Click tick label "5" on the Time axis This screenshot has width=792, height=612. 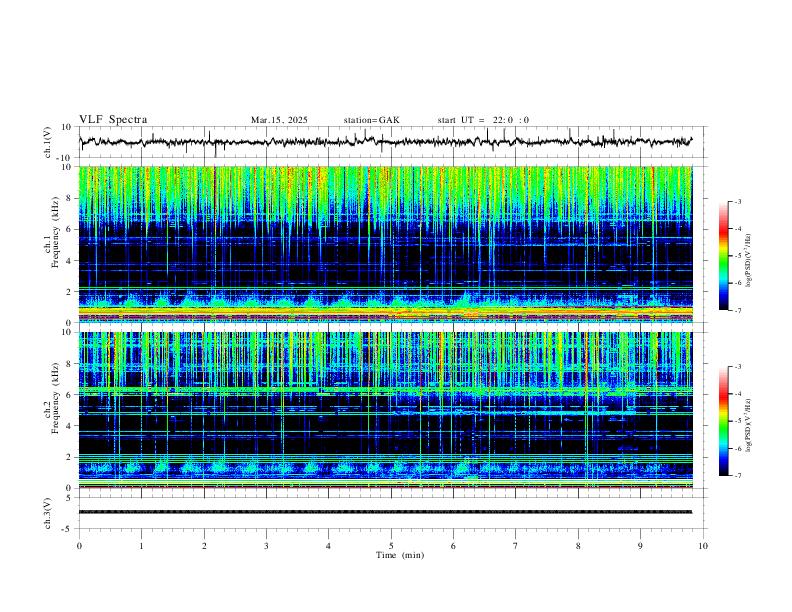[391, 546]
